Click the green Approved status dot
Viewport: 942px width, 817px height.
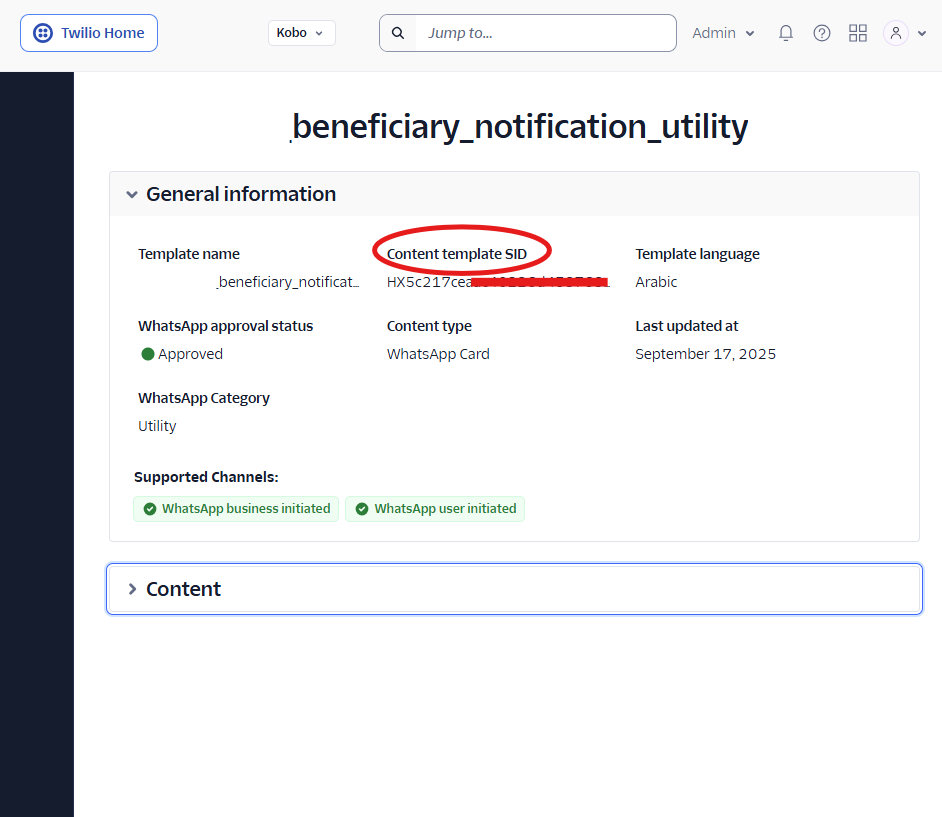[148, 354]
